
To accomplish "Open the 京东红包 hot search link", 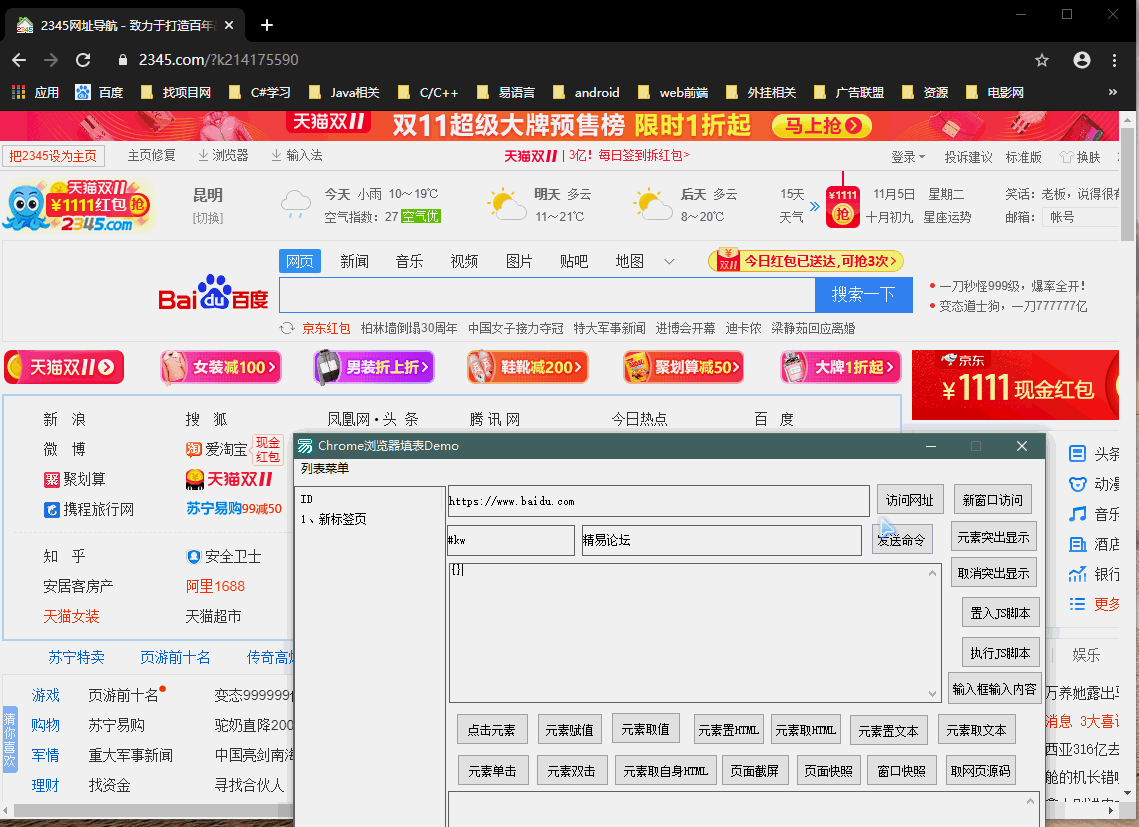I will point(326,328).
